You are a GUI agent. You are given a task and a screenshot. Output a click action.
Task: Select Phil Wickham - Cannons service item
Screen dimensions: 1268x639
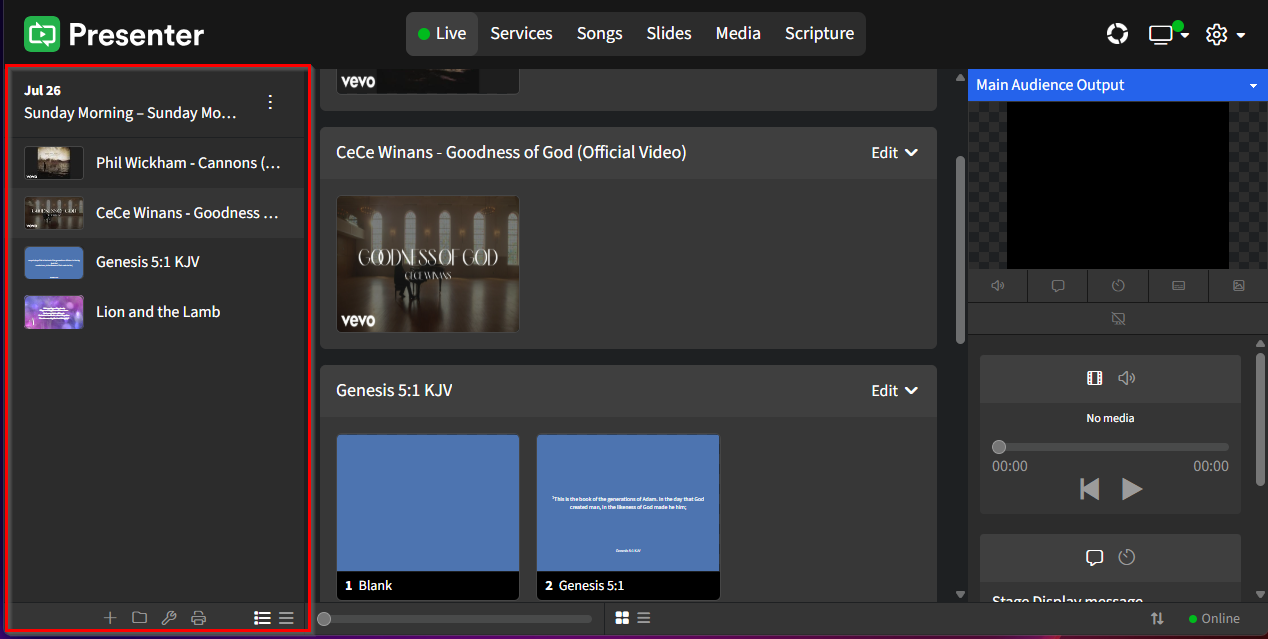coord(158,163)
